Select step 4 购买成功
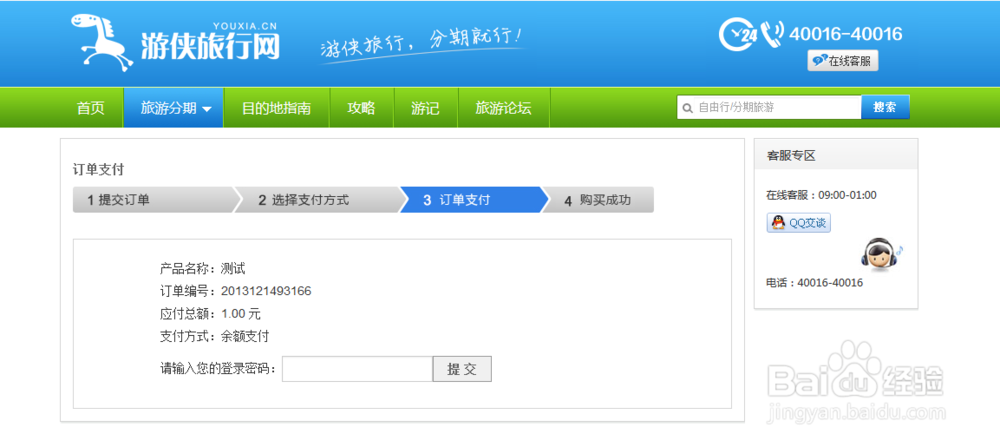Viewport: 1000px width, 447px height. pyautogui.click(x=599, y=200)
